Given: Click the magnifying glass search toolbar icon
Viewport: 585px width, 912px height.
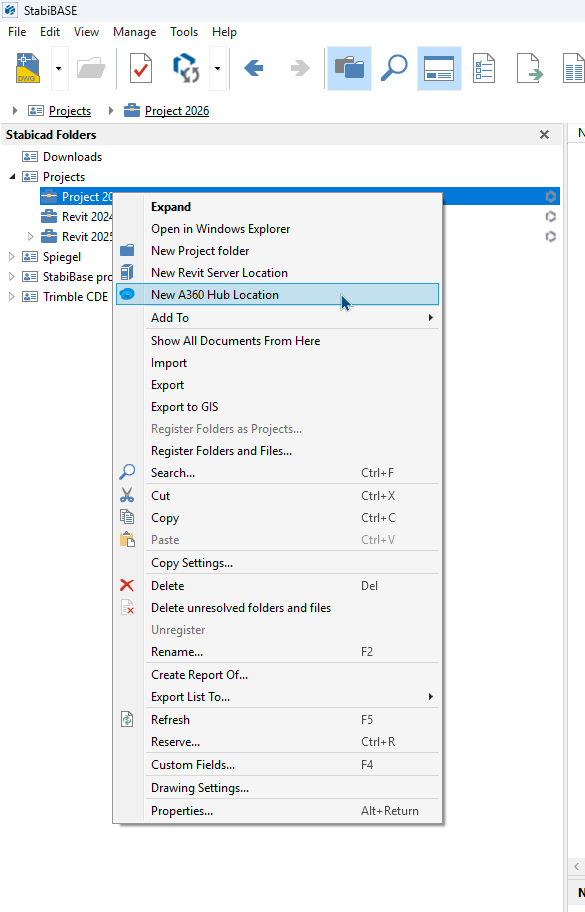Looking at the screenshot, I should (x=394, y=69).
